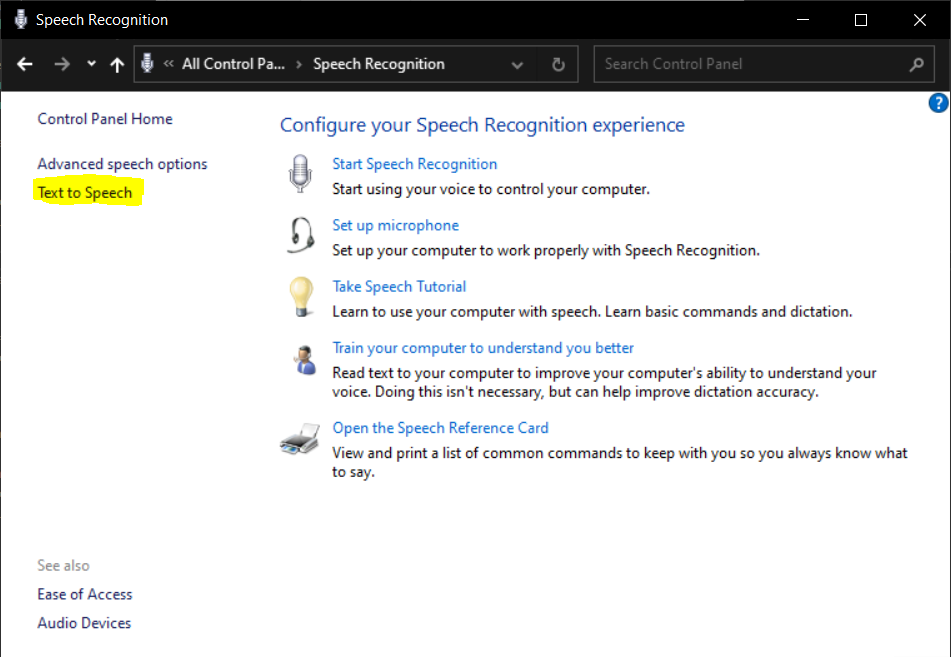951x657 pixels.
Task: Expand the address bar history dropdown
Action: (517, 64)
